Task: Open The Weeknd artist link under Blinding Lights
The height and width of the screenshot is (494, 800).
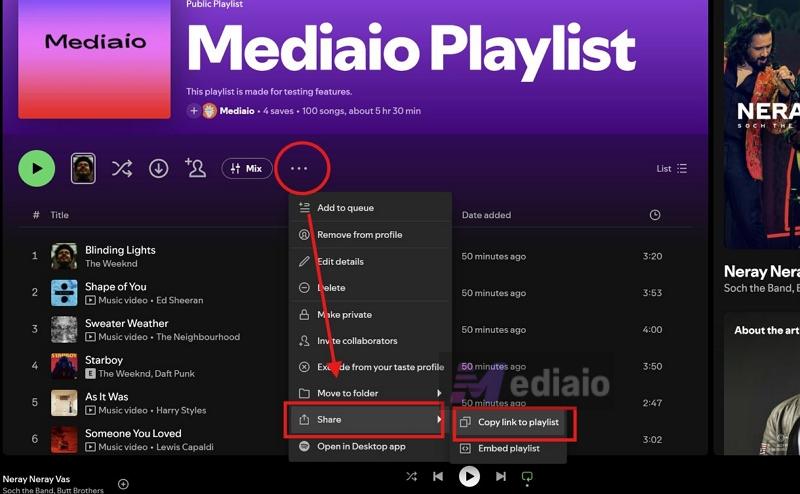Action: pos(111,264)
